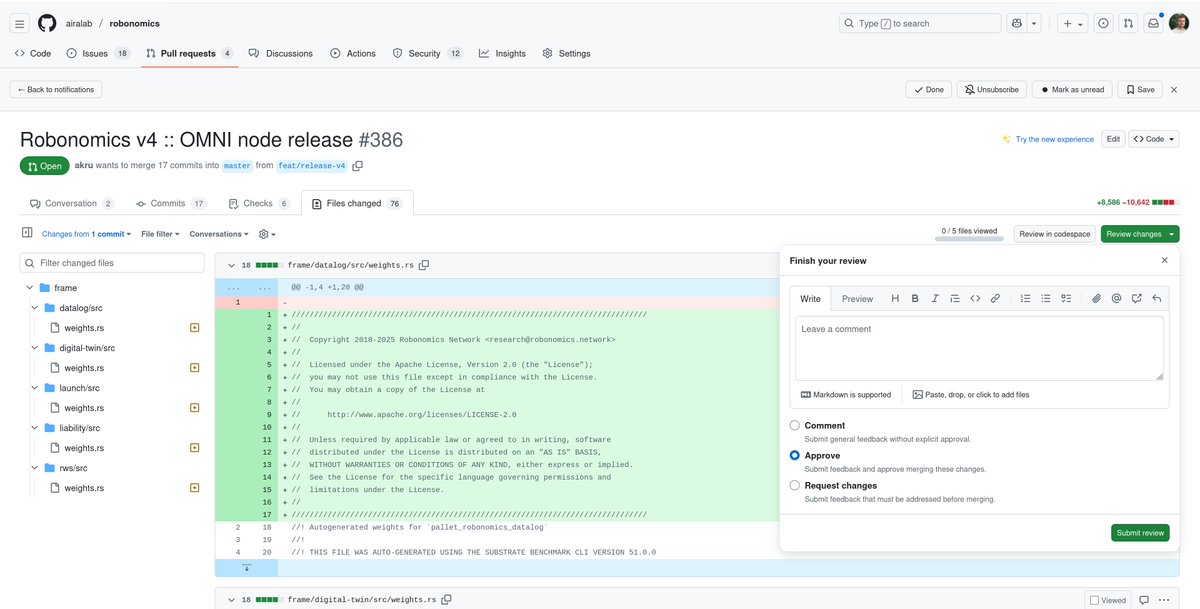Viewport: 1200px width, 609px height.
Task: Insert code formatting in review comment
Action: (x=975, y=298)
